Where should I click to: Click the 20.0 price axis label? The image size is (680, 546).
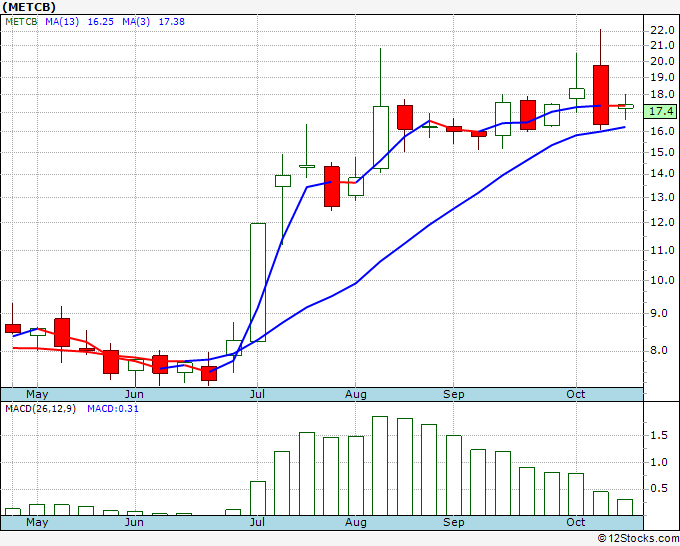(662, 61)
